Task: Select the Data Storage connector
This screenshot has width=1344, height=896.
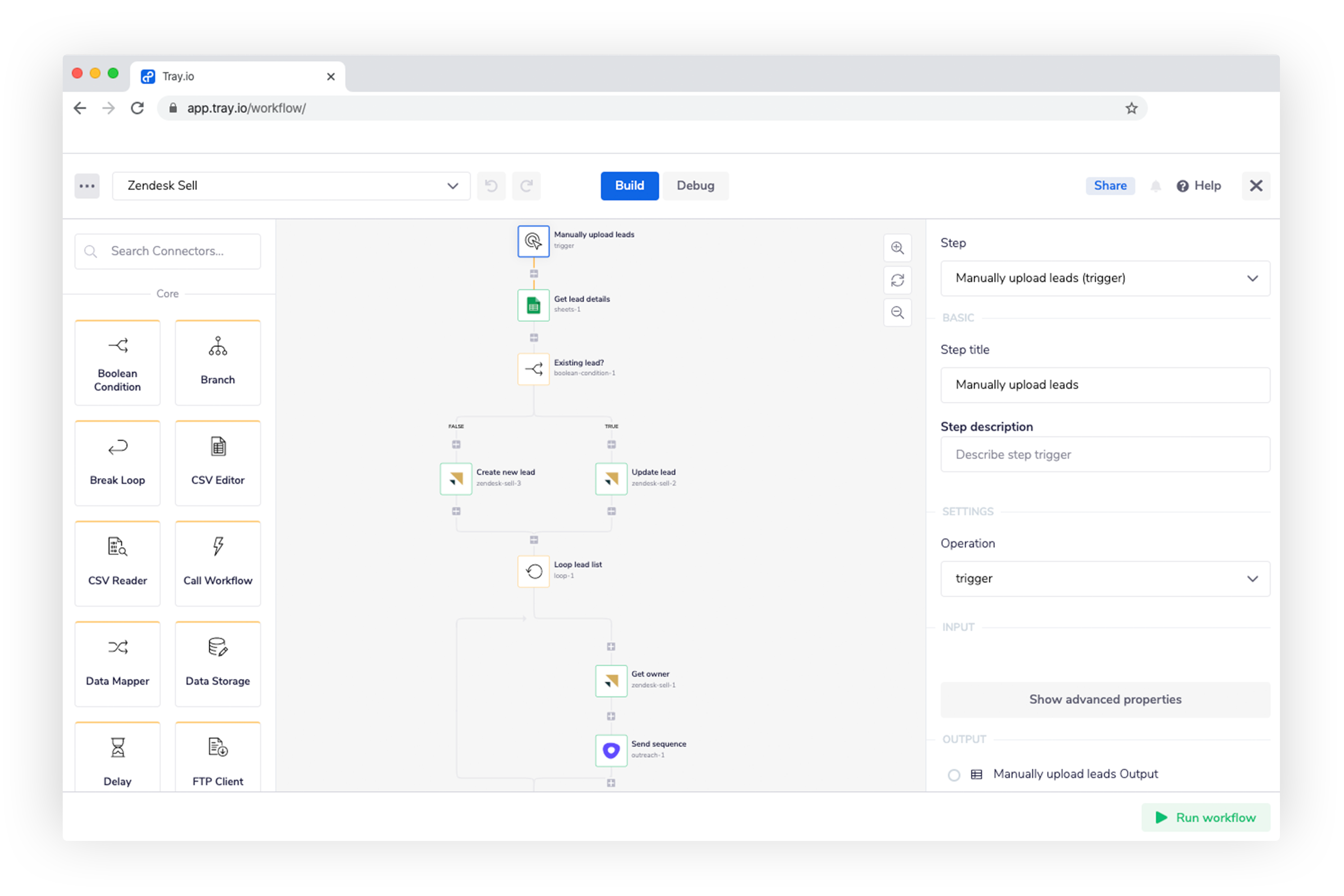Action: 218,664
